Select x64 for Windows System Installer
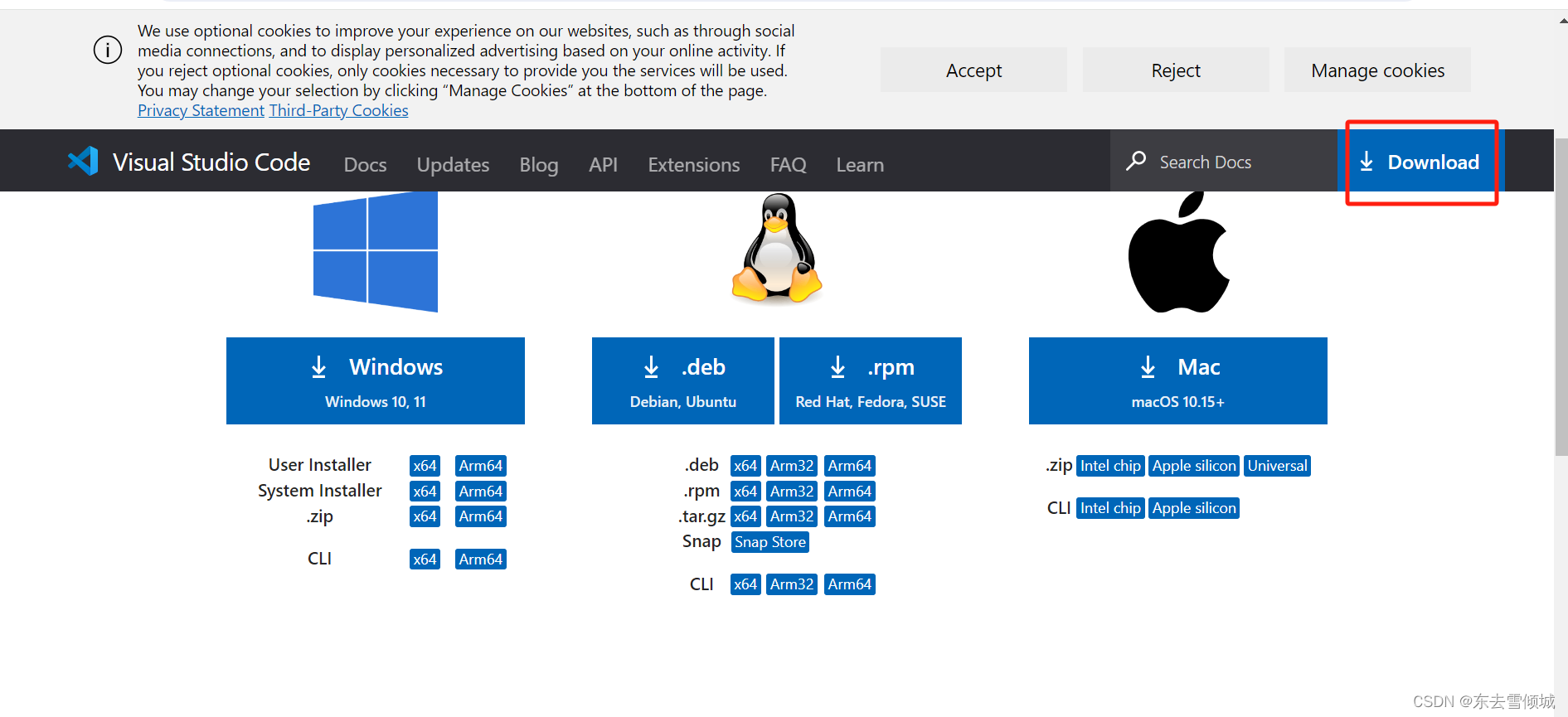Viewport: 1568px width, 717px height. [425, 492]
